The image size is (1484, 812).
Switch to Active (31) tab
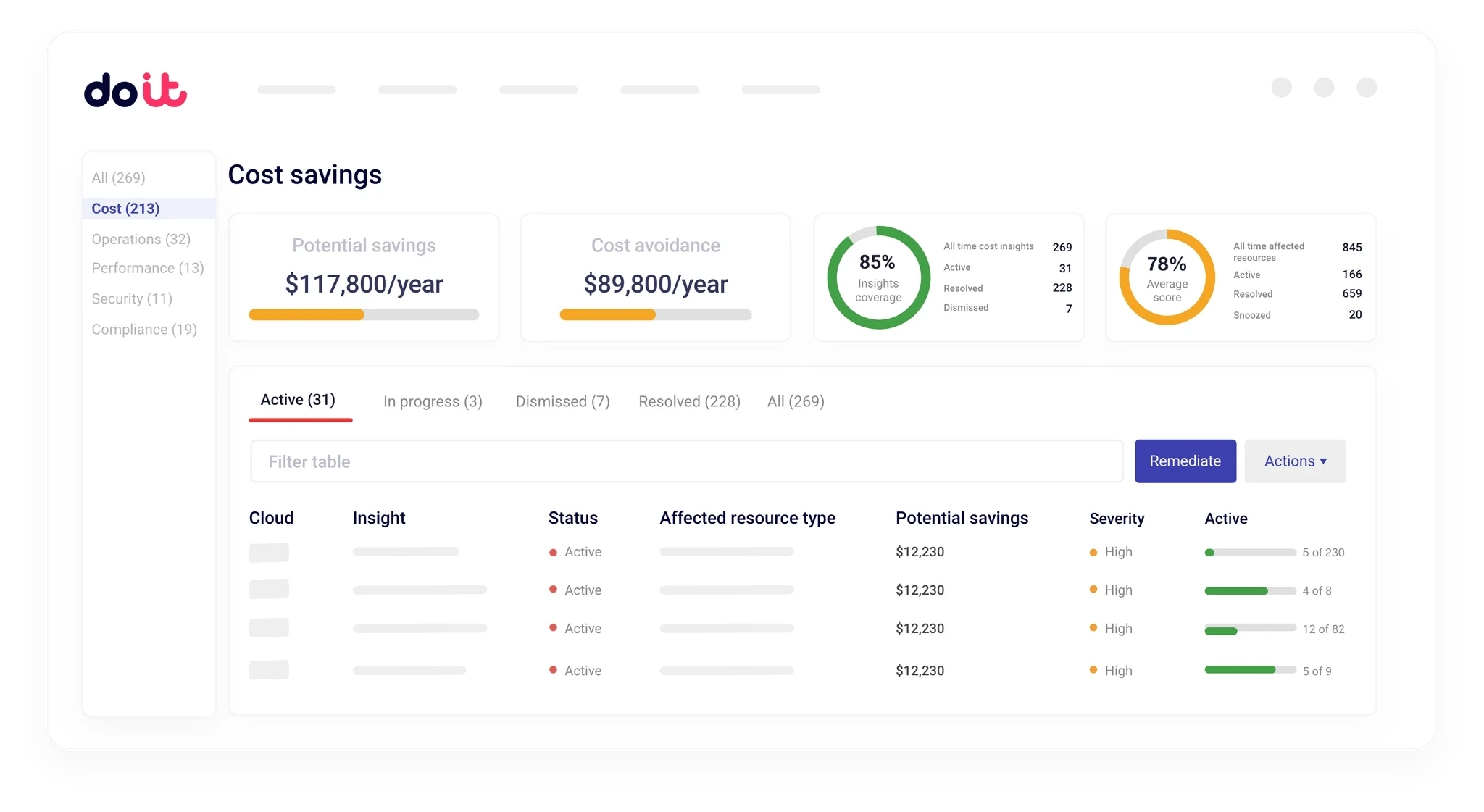tap(298, 400)
